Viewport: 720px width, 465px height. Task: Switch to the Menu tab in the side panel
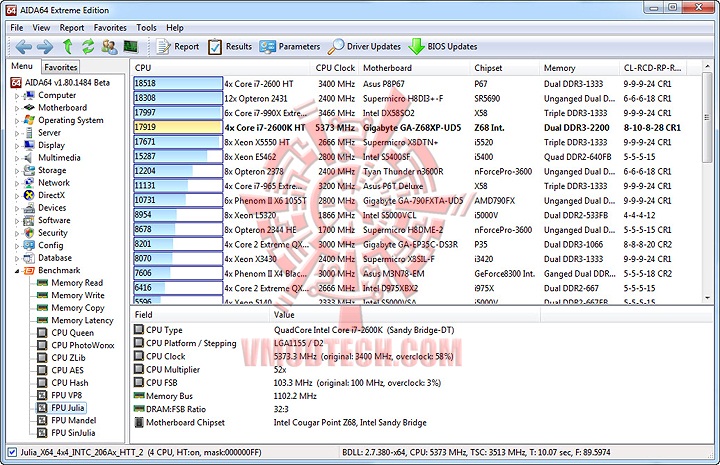tap(22, 66)
